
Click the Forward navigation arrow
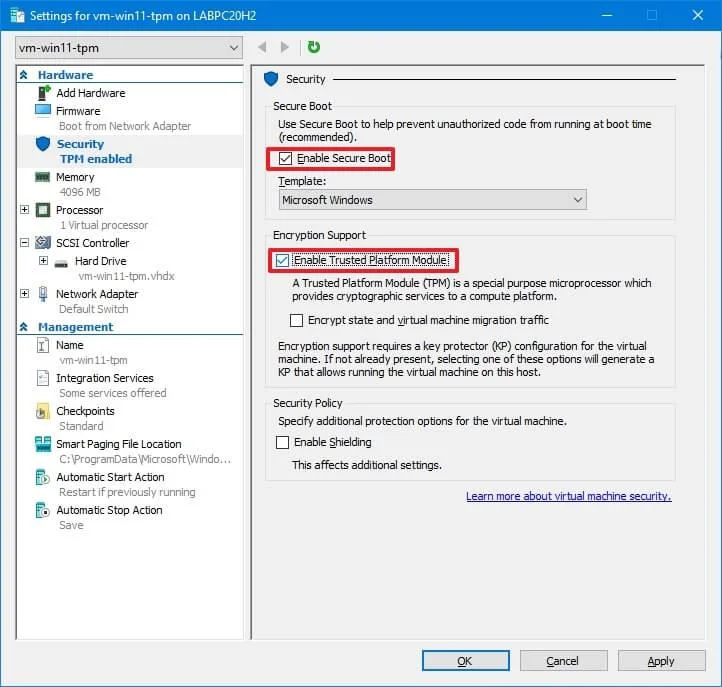285,47
